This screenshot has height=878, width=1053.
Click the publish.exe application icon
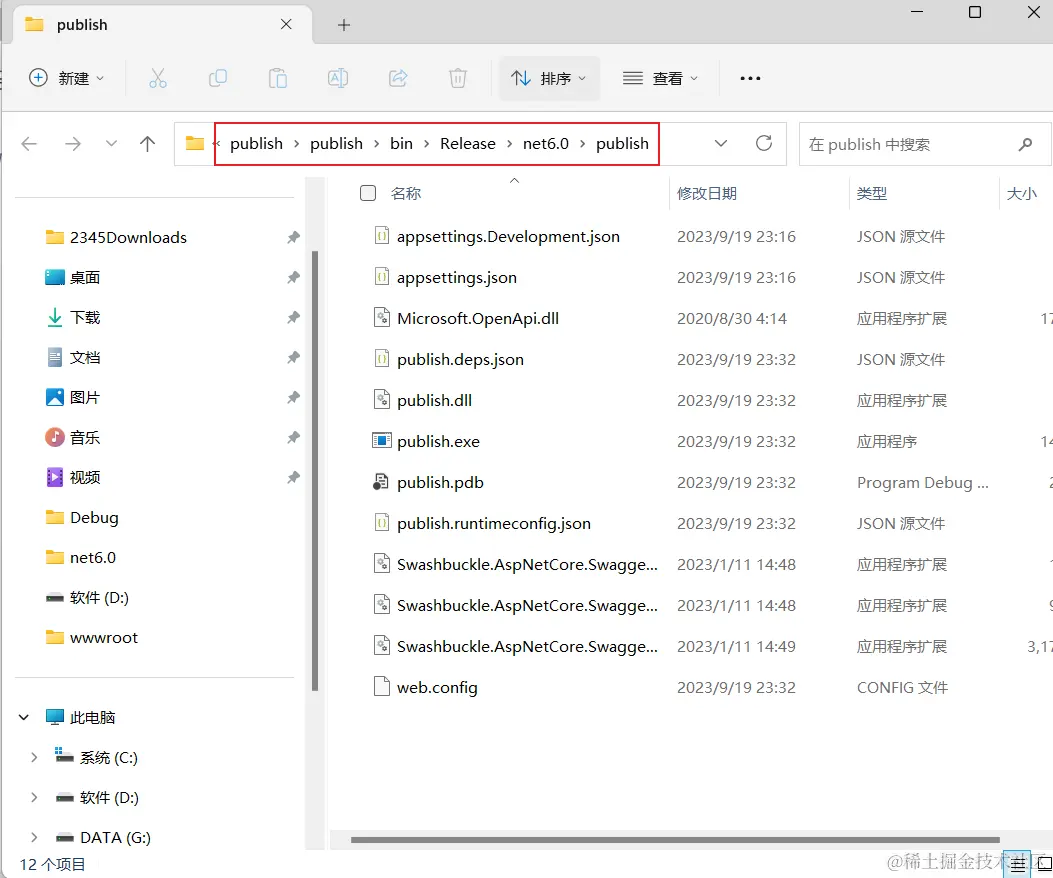point(381,441)
